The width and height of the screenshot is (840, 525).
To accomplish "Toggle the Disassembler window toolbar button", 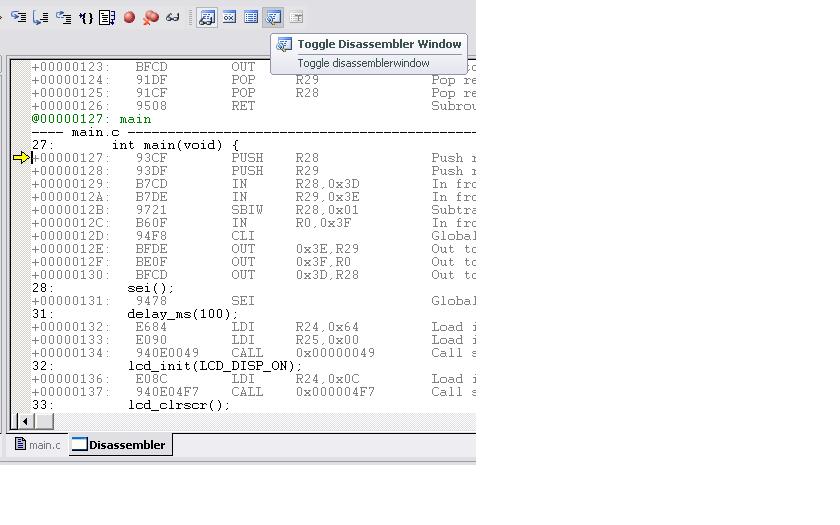I will (273, 18).
